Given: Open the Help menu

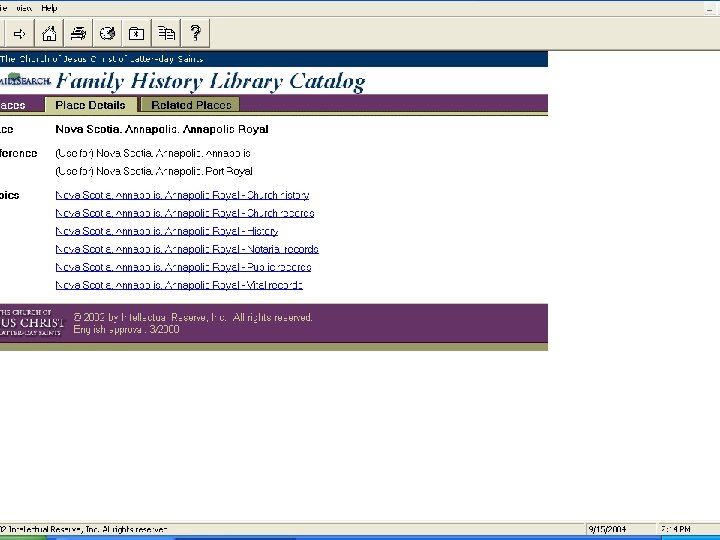Looking at the screenshot, I should click(x=49, y=8).
